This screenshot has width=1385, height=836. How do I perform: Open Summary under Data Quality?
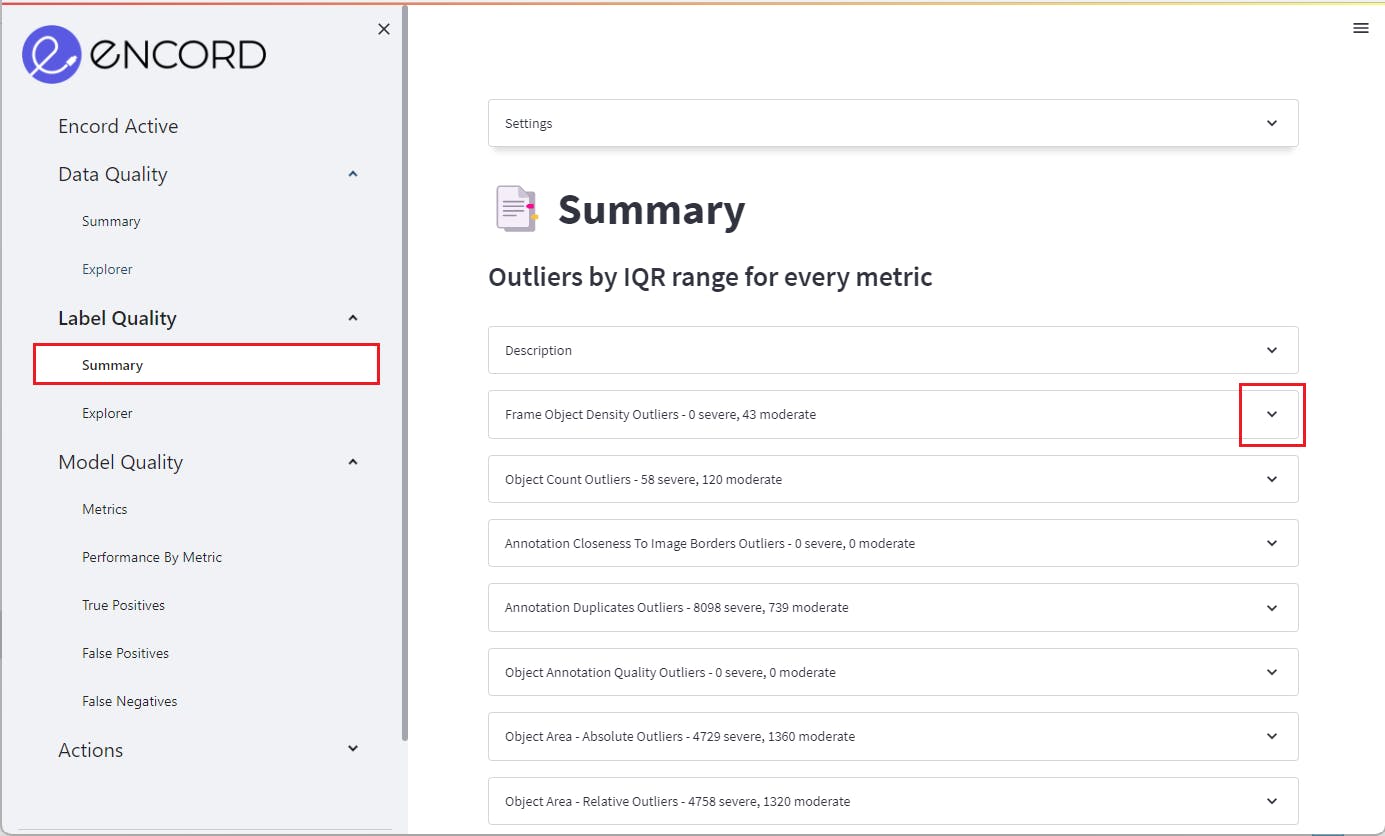click(x=111, y=221)
